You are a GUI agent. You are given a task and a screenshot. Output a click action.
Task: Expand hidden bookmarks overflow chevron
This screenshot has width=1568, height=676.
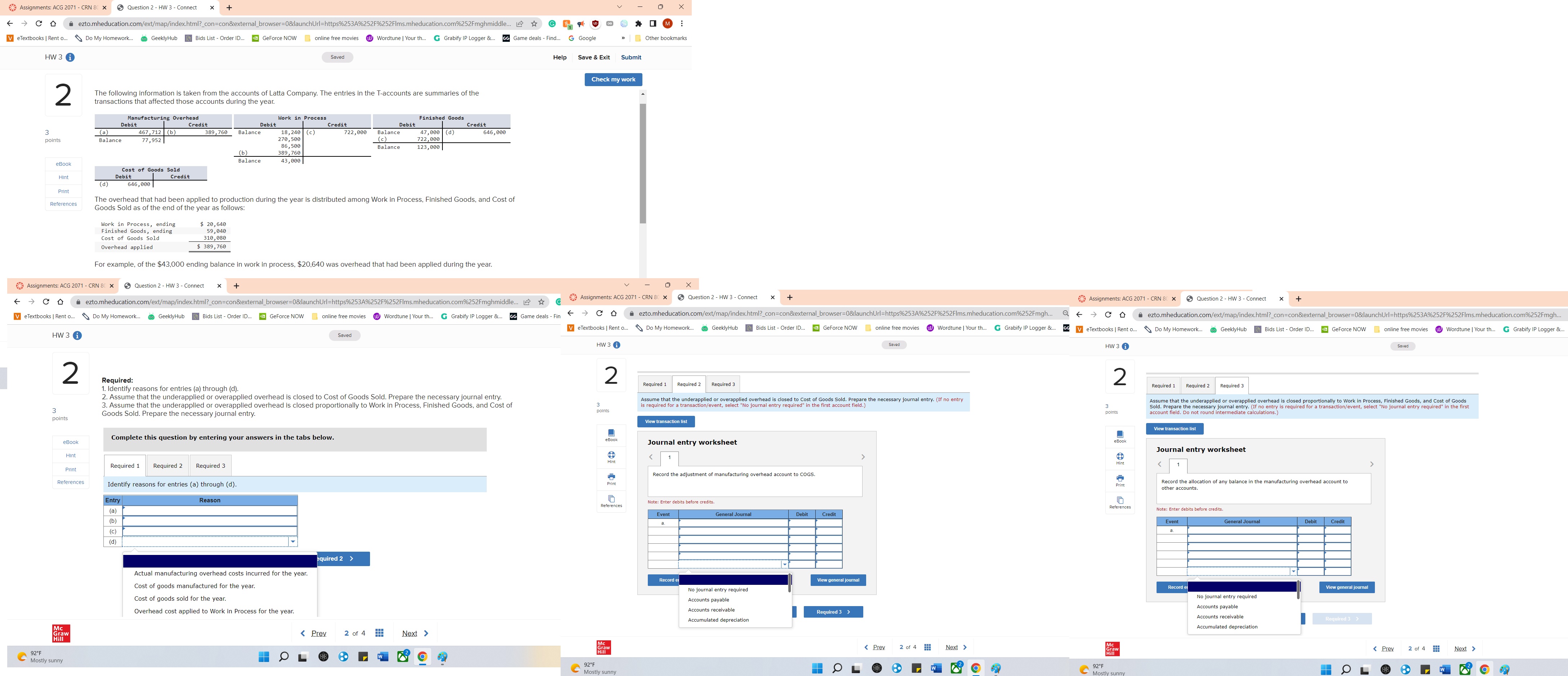[623, 38]
